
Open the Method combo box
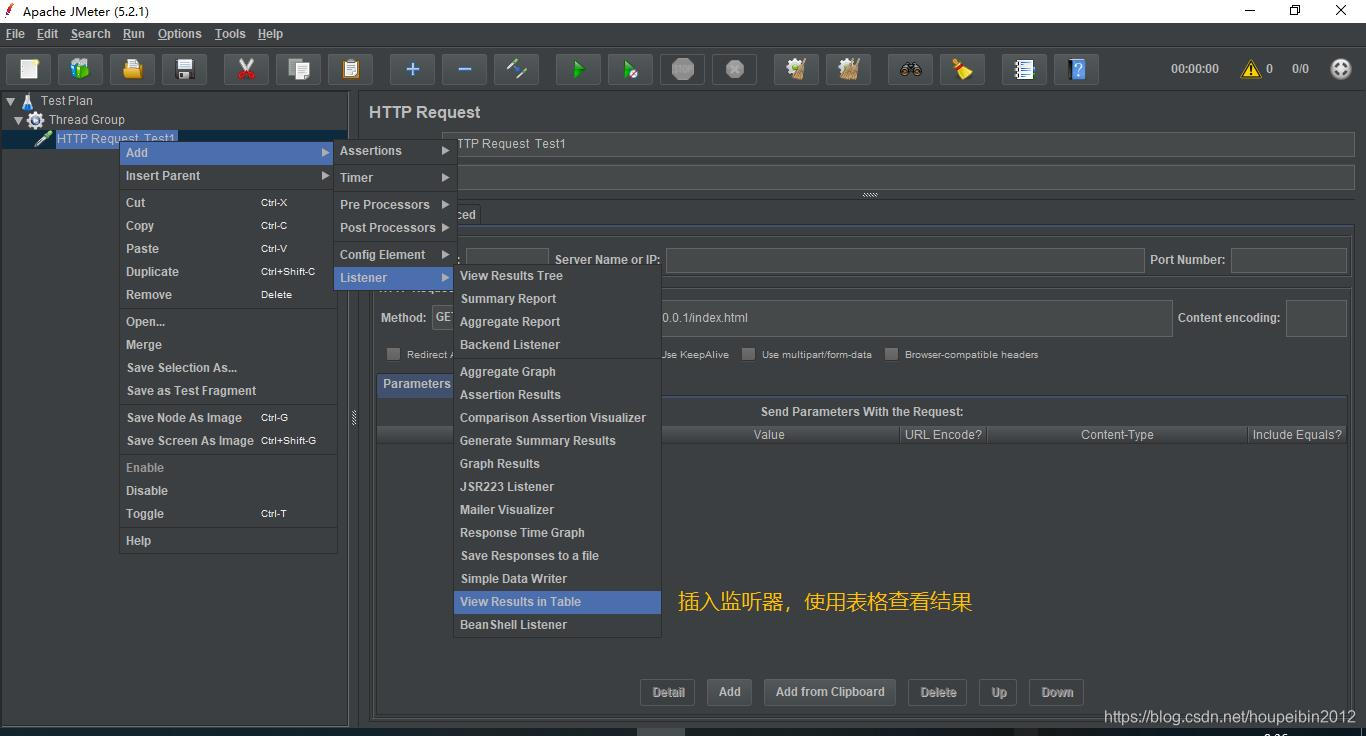[443, 318]
